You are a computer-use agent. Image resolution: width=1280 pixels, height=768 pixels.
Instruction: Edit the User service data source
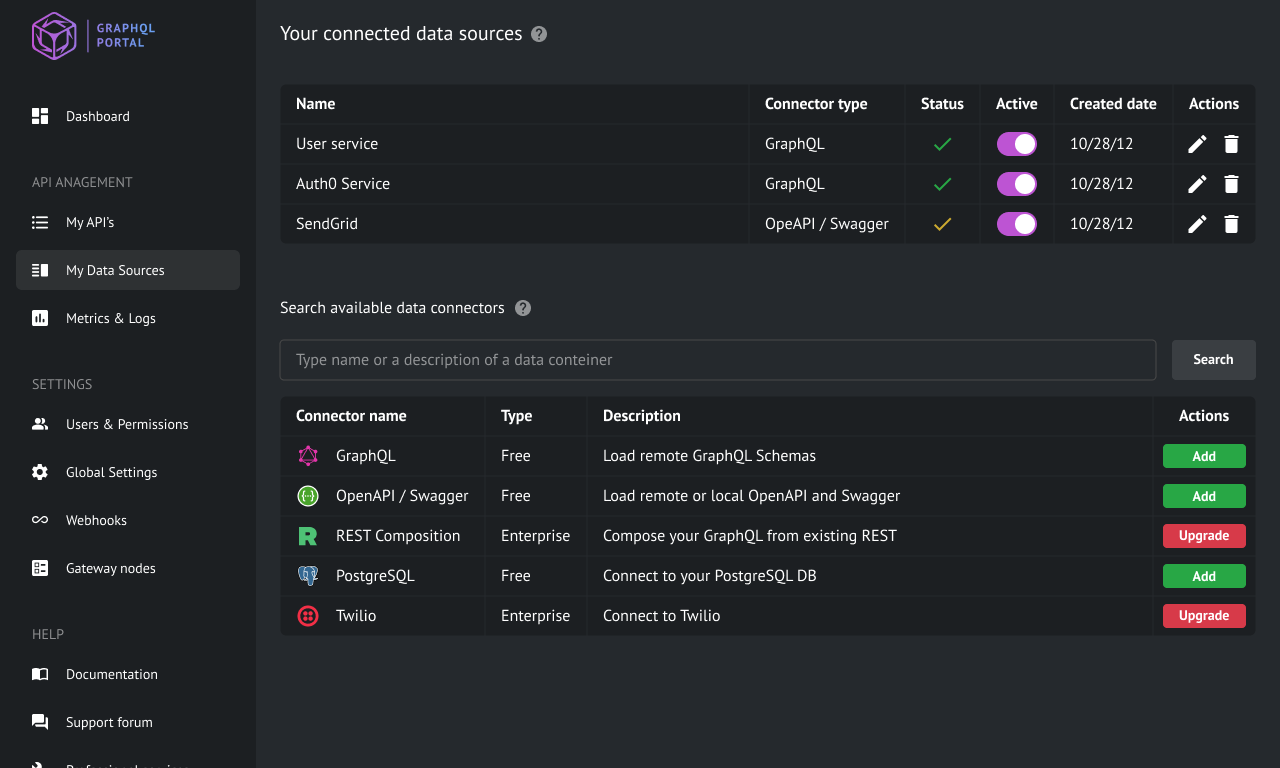coord(1197,144)
